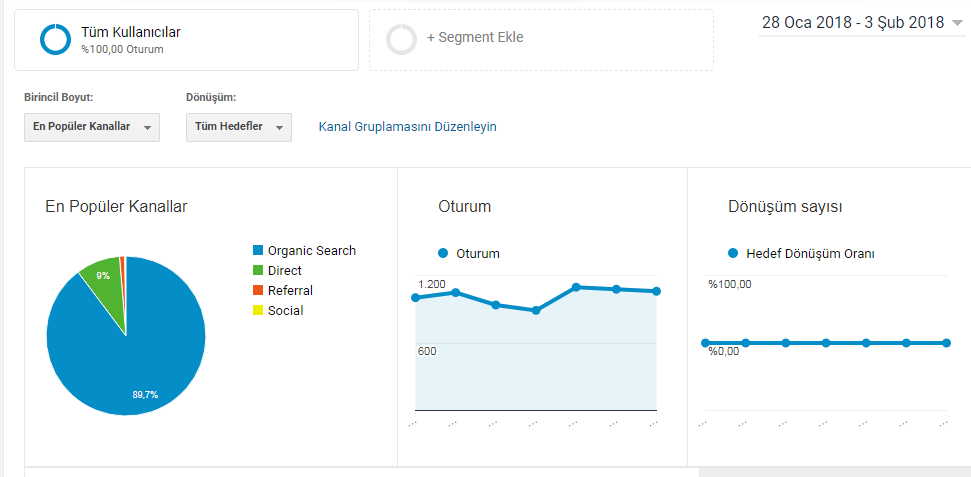The image size is (971, 477).
Task: Click the highest point on Oturum line chart
Action: [x=576, y=287]
